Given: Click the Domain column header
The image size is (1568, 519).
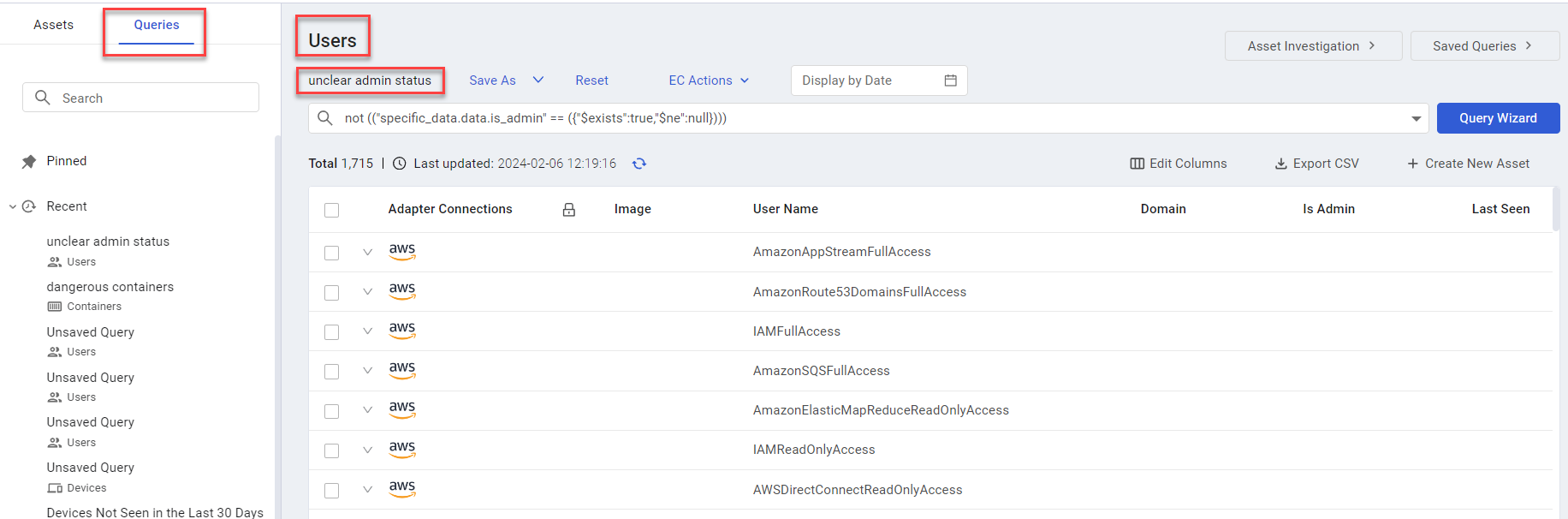Looking at the screenshot, I should (1163, 209).
